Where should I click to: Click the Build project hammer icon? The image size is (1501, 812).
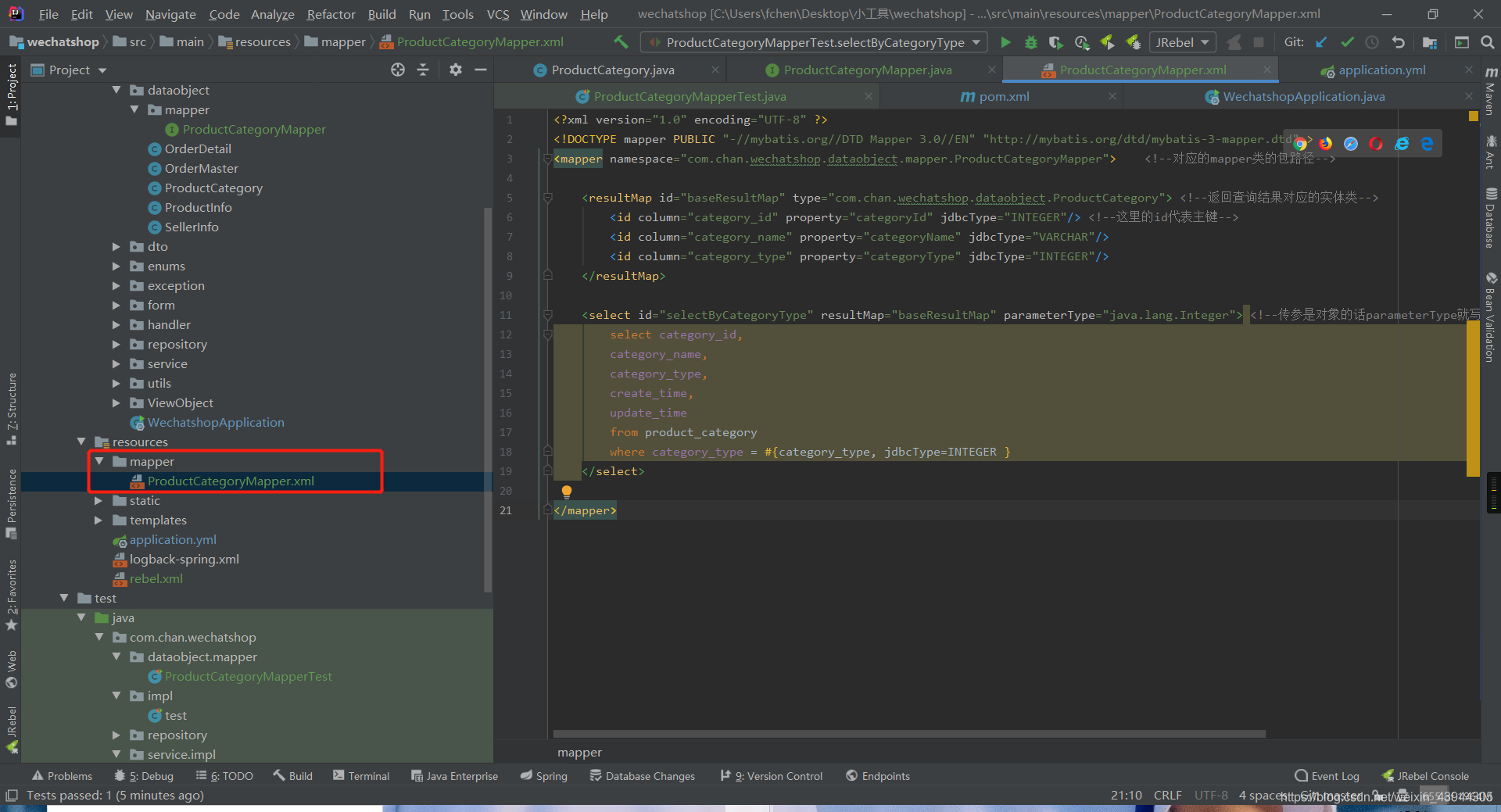pyautogui.click(x=621, y=42)
